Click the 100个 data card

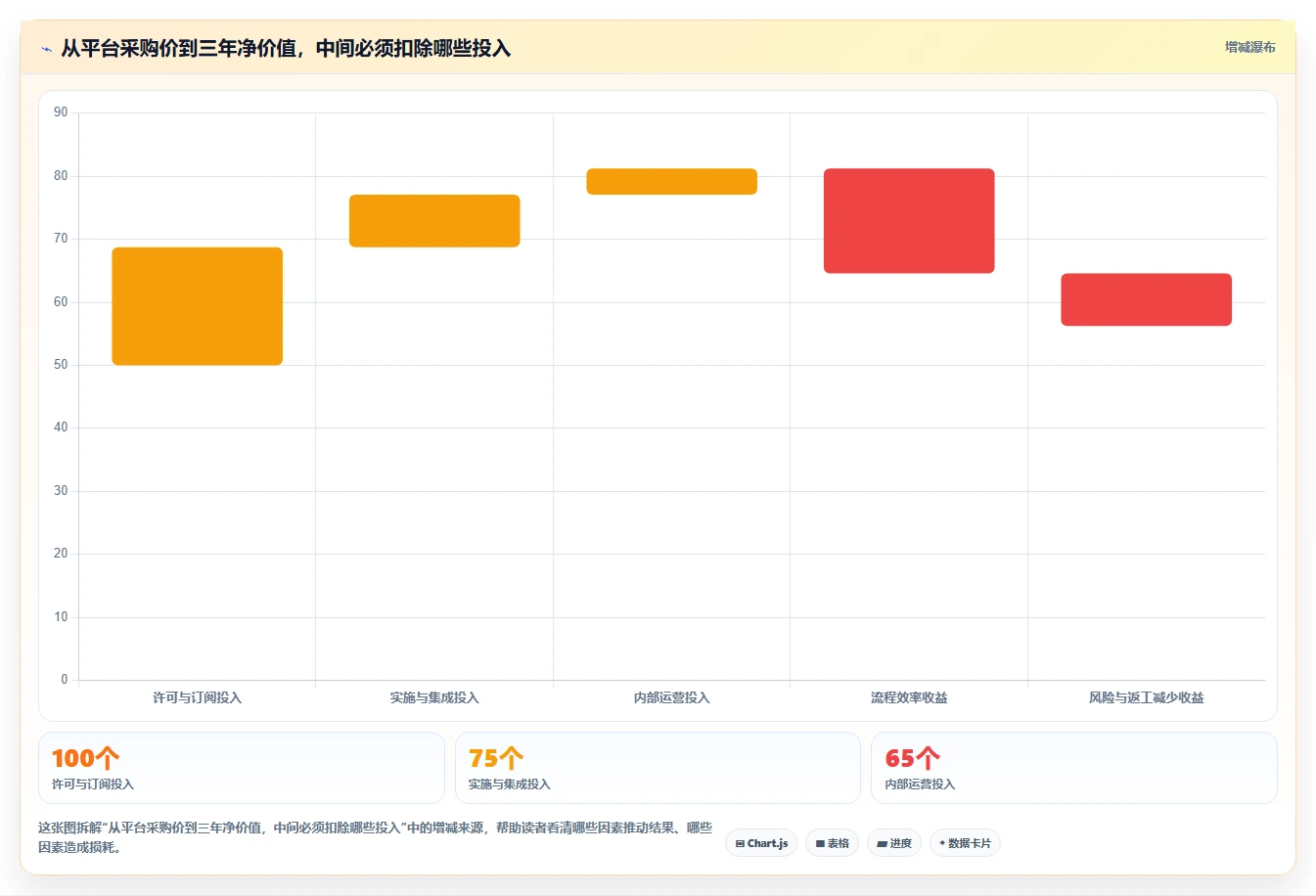(242, 768)
